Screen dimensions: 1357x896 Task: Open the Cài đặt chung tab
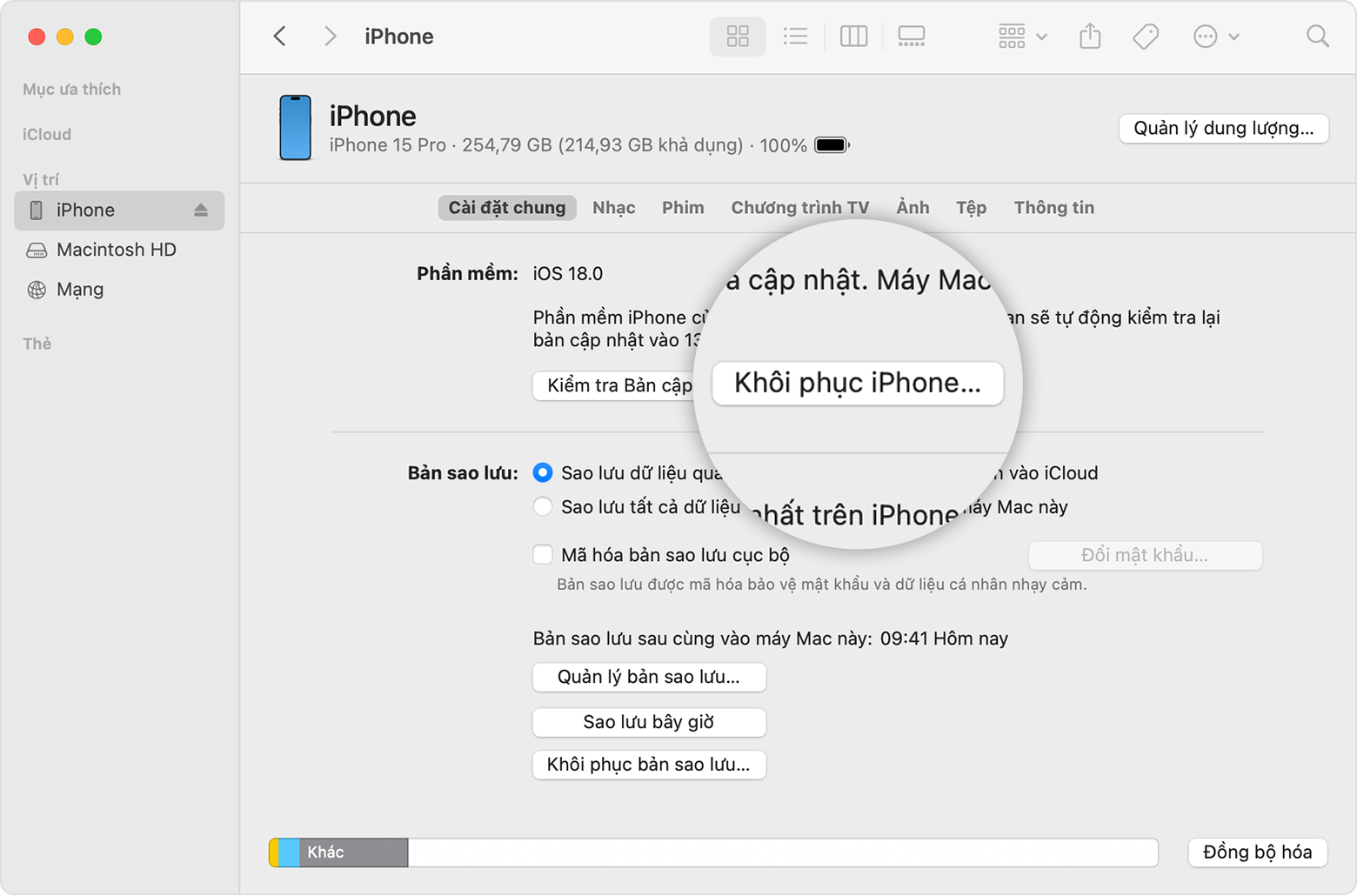pyautogui.click(x=507, y=208)
